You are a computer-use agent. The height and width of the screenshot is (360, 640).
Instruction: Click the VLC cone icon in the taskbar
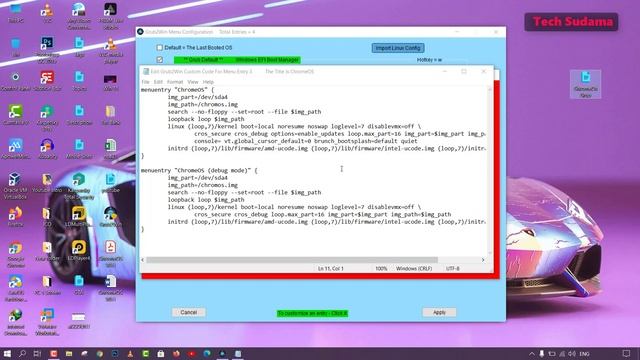(130, 353)
